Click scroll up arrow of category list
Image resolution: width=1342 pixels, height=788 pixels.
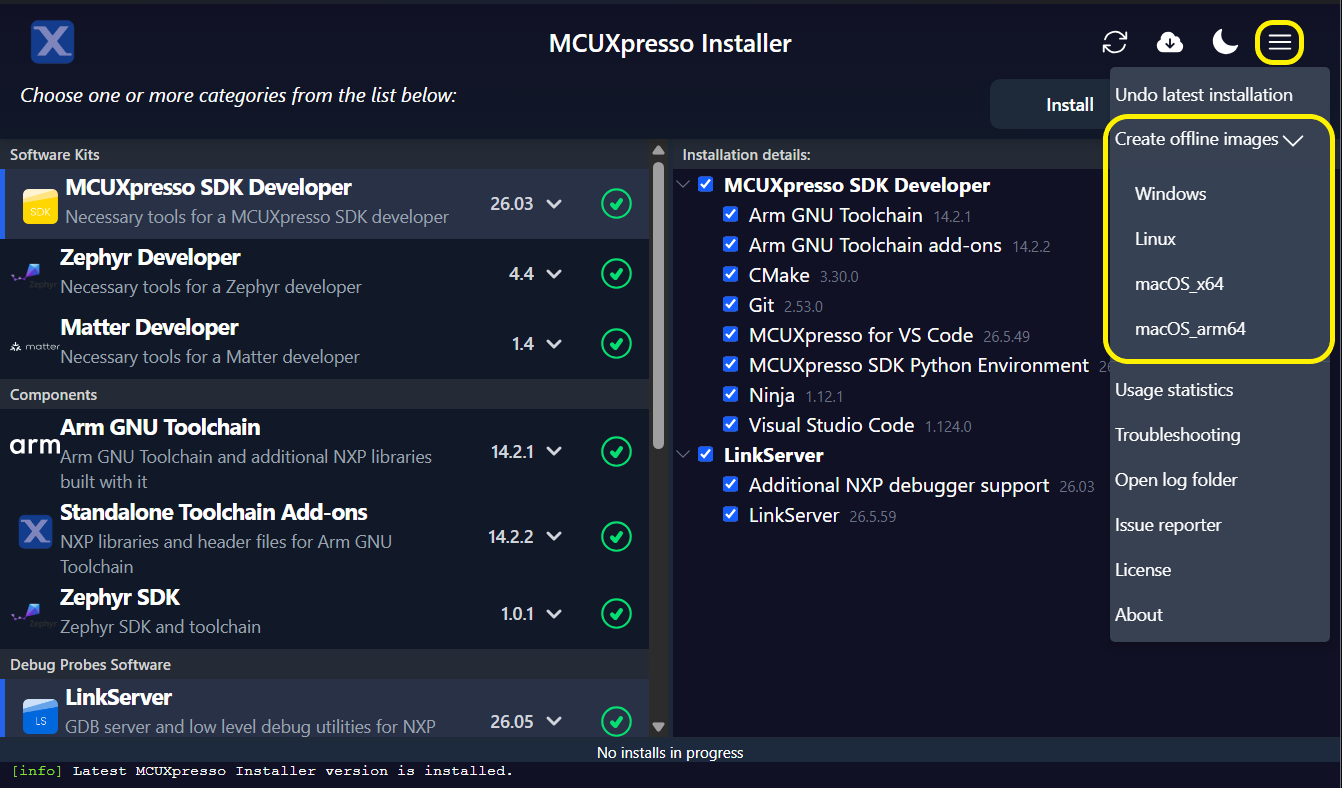click(658, 150)
